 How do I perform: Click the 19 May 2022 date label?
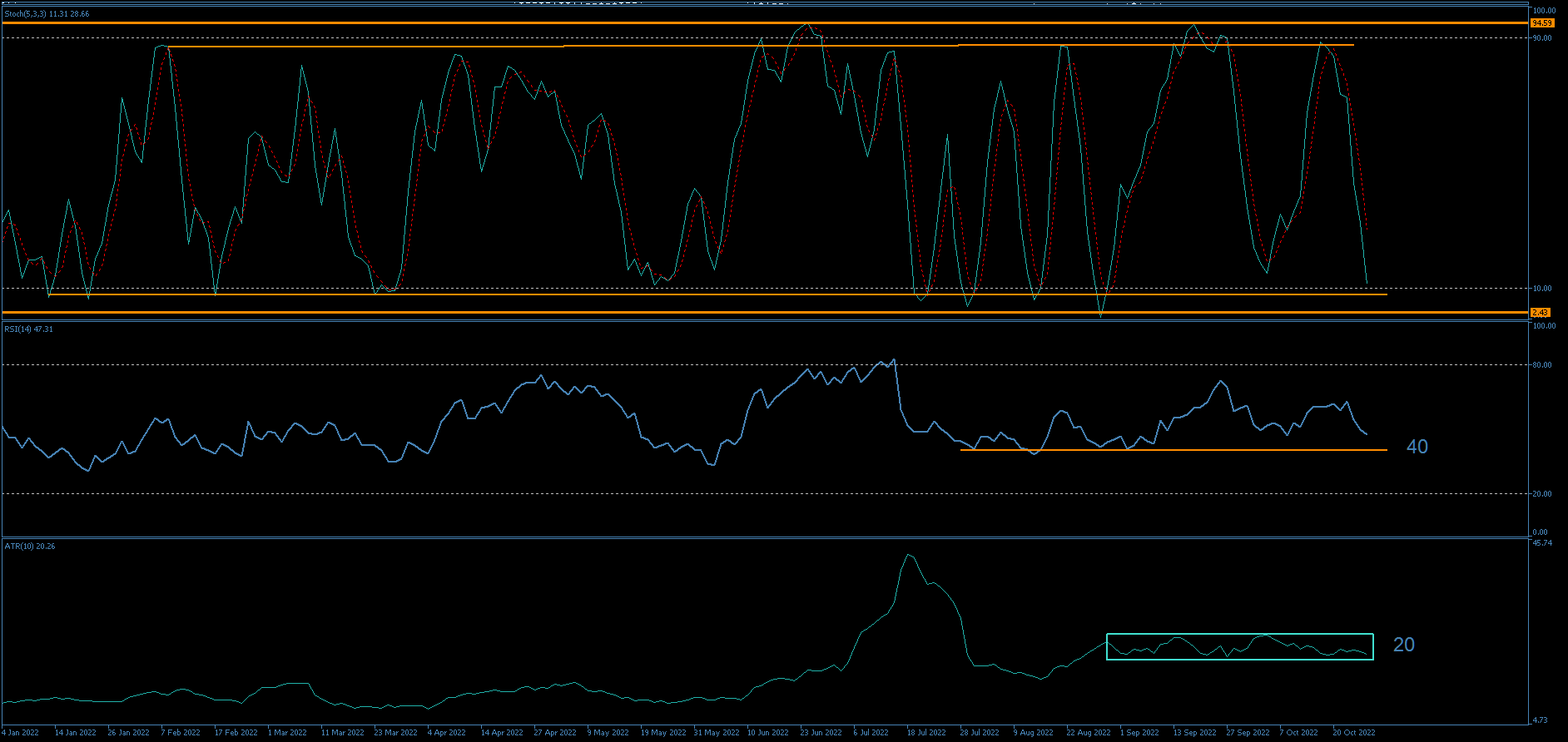click(662, 733)
